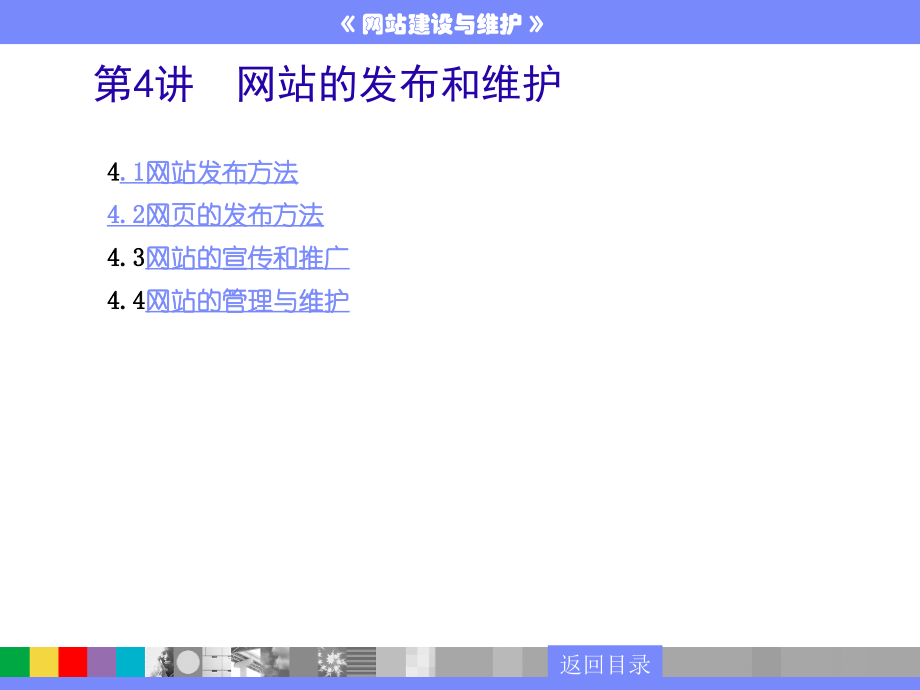This screenshot has width=920, height=690.
Task: Click the bridge photo icon in footer strip
Action: (248, 662)
